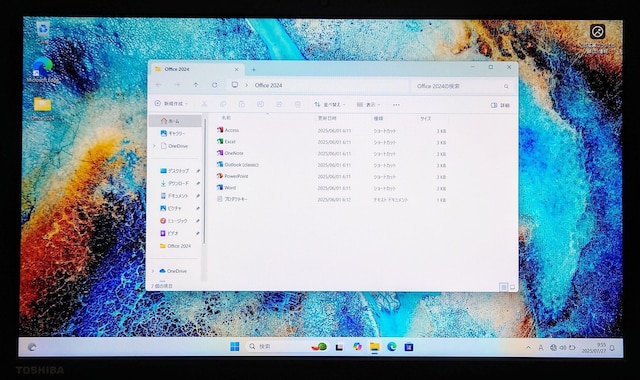The height and width of the screenshot is (380, 640).
Task: Switch to details list view in status bar
Action: point(503,287)
